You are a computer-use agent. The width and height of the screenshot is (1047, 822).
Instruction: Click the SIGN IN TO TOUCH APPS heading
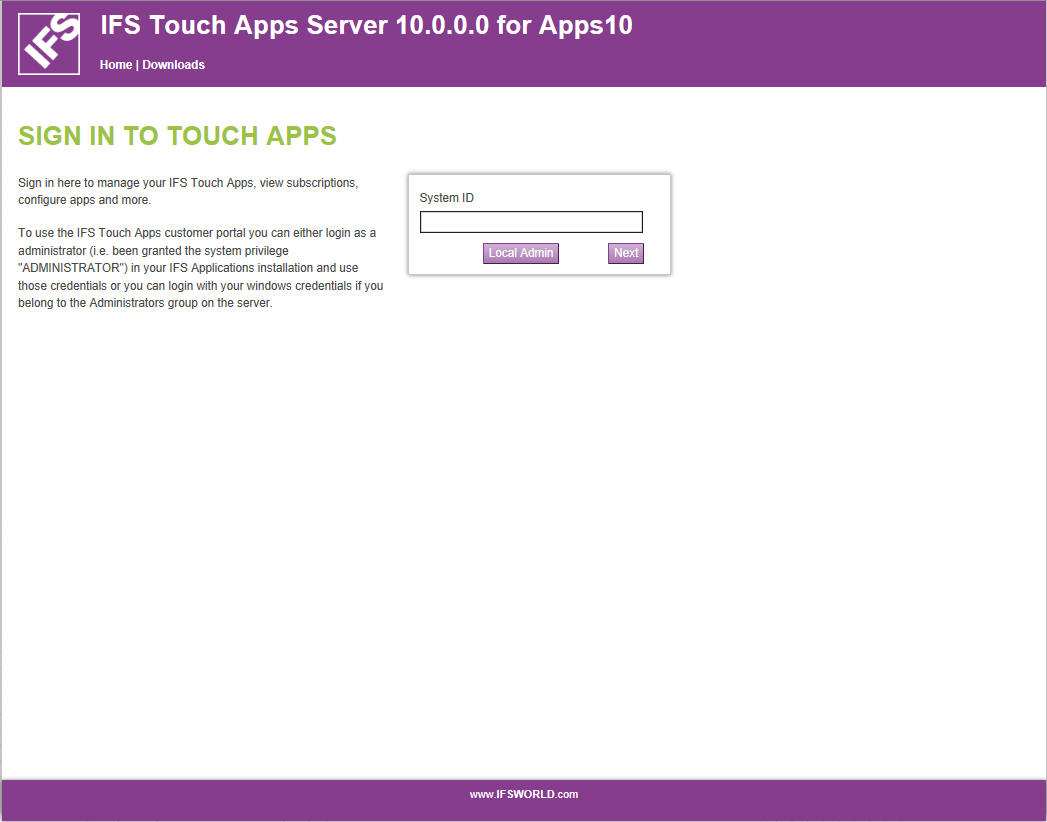tap(177, 136)
